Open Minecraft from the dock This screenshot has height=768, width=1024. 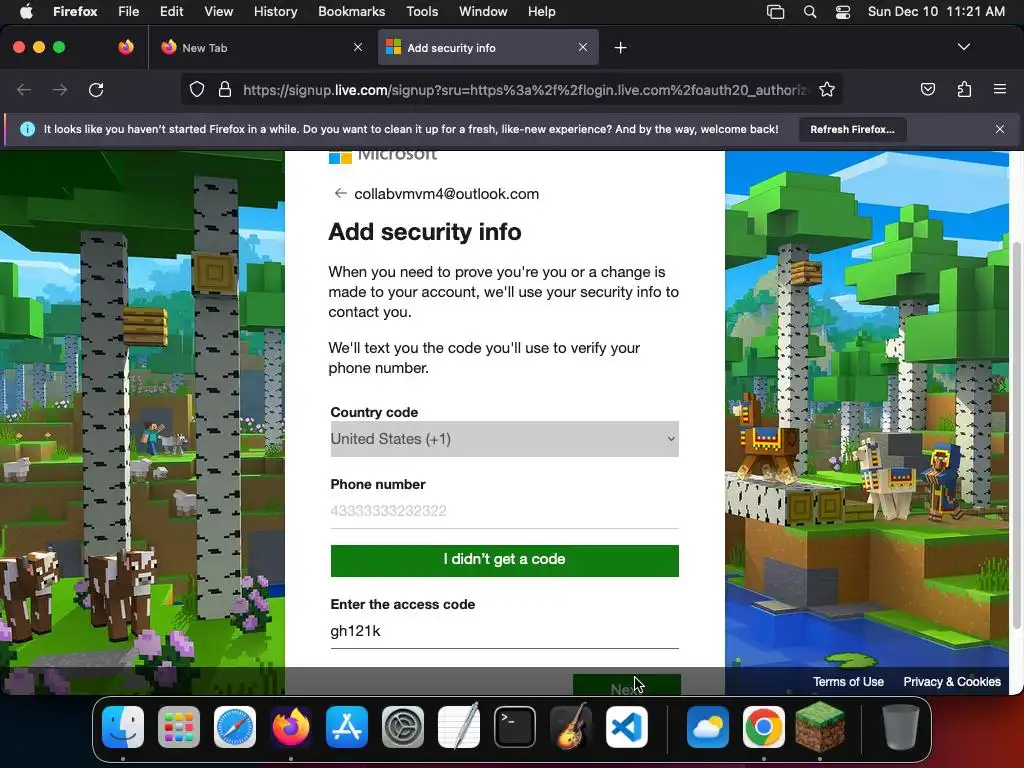pos(820,727)
